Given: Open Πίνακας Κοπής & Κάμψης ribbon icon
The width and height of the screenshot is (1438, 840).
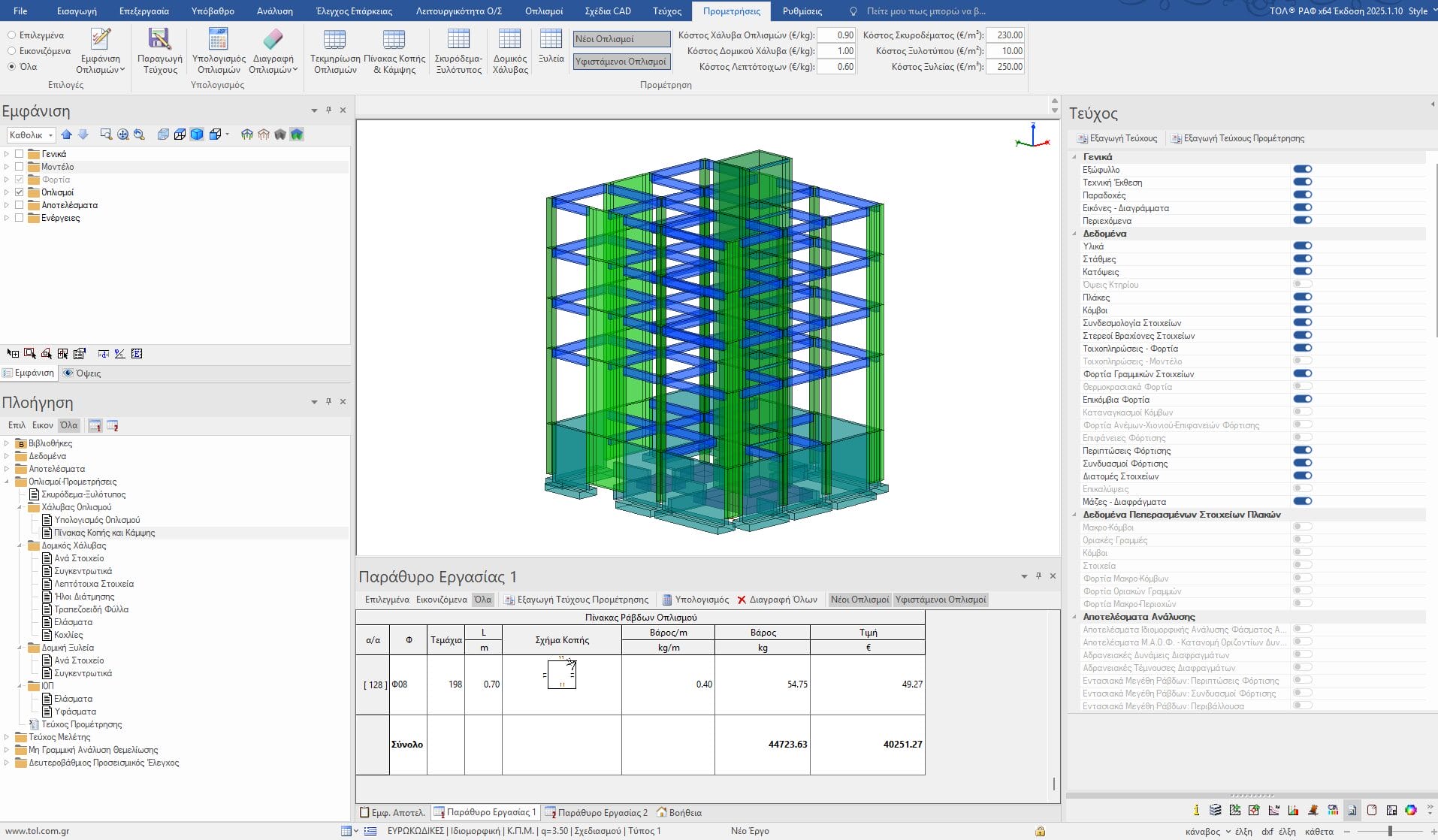Looking at the screenshot, I should click(394, 39).
